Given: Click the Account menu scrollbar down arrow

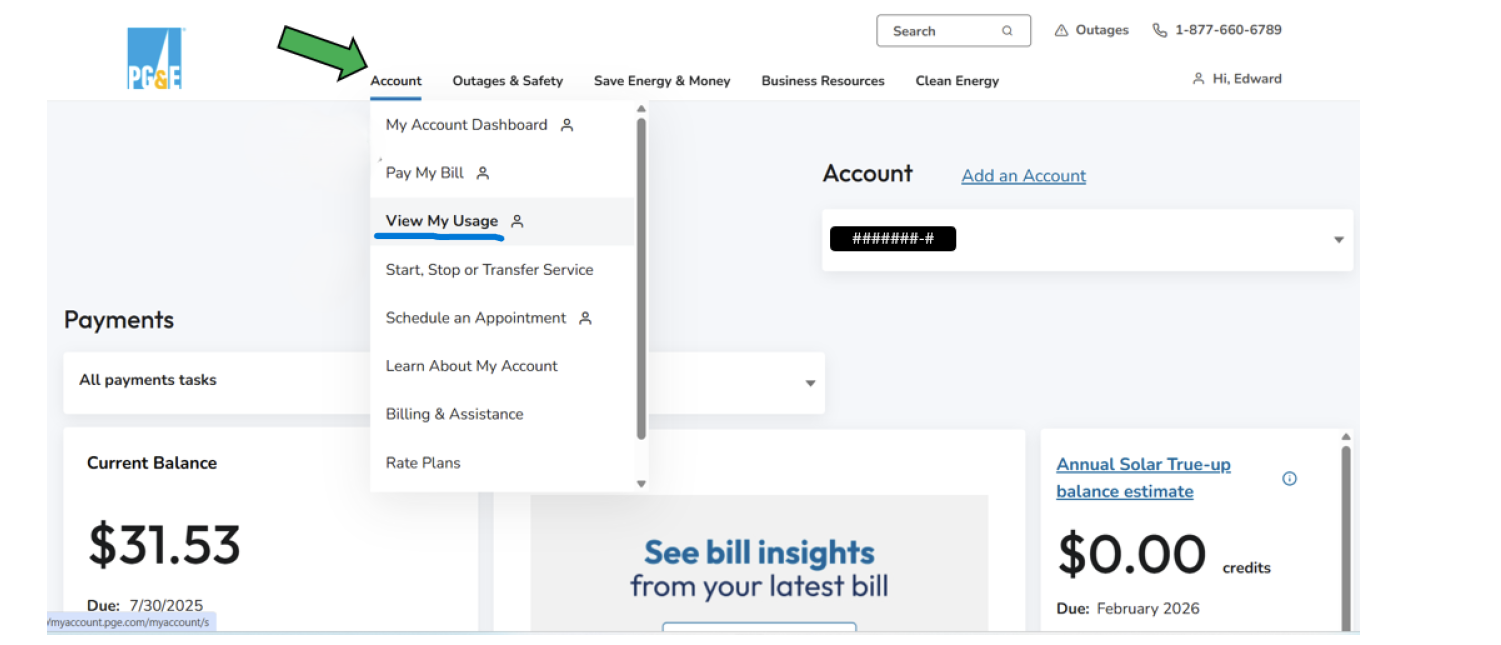Looking at the screenshot, I should tap(641, 484).
